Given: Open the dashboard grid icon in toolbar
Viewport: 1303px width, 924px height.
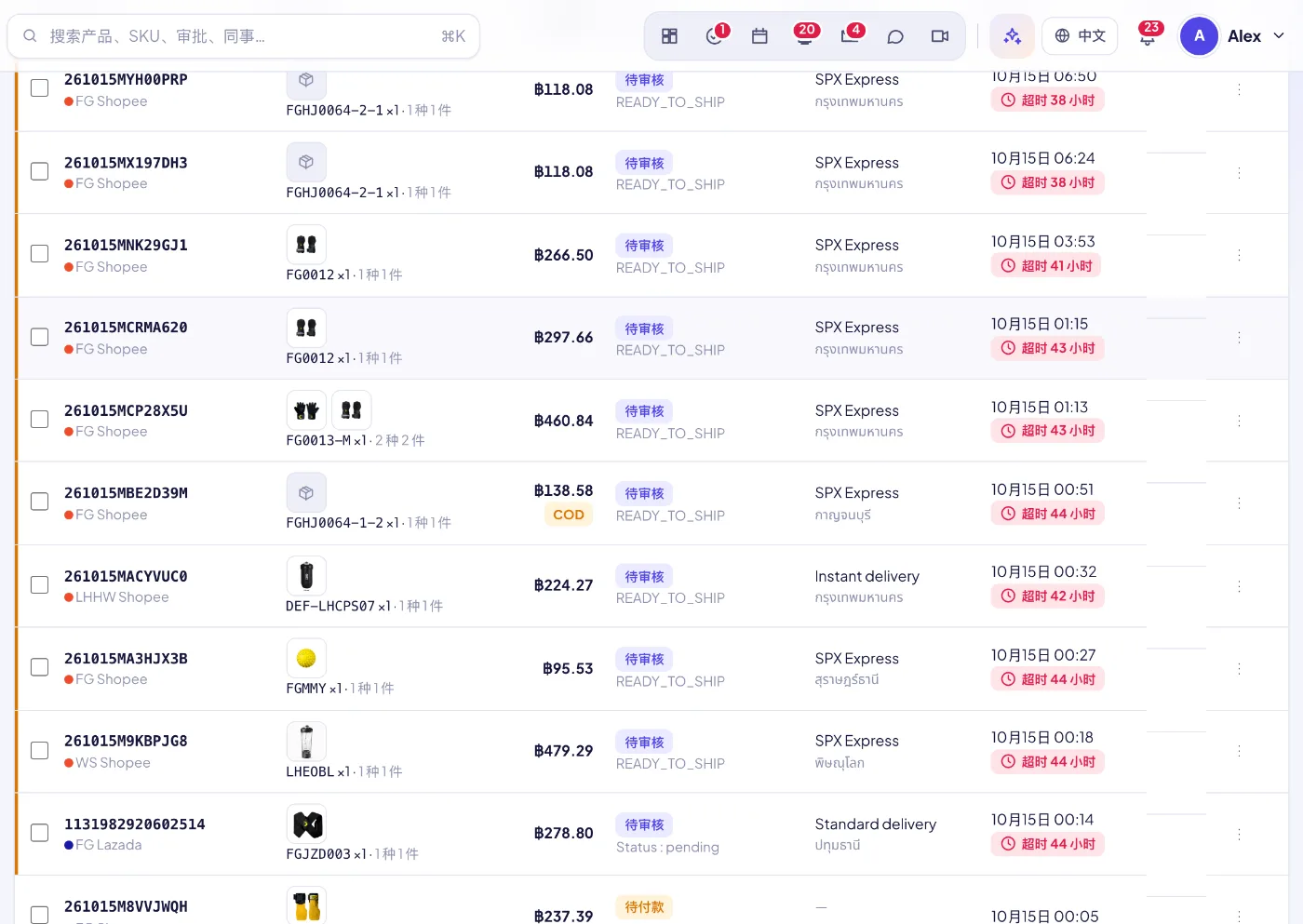Looking at the screenshot, I should (669, 36).
